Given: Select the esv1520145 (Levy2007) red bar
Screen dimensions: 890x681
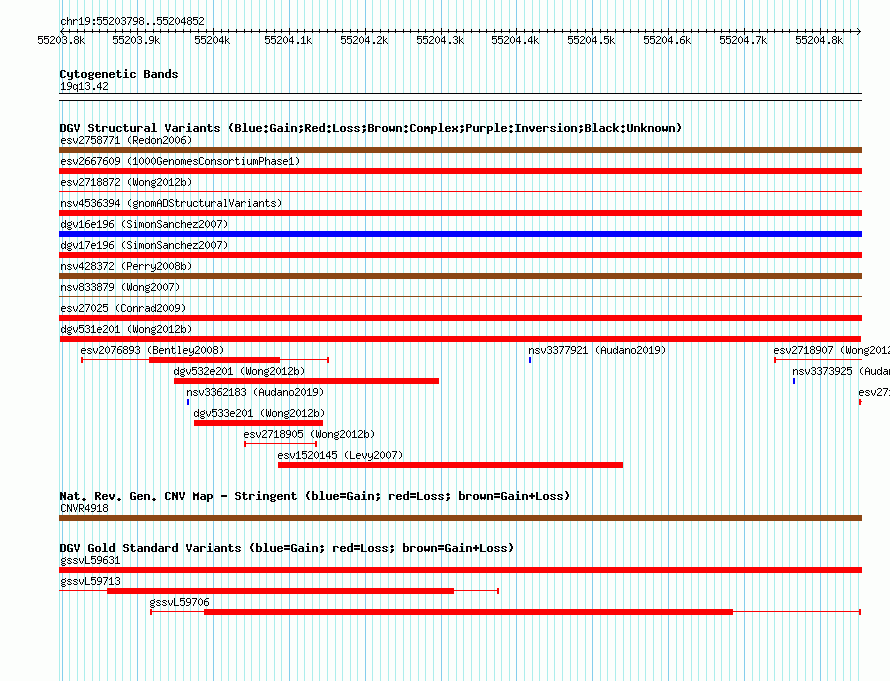Looking at the screenshot, I should tap(450, 465).
